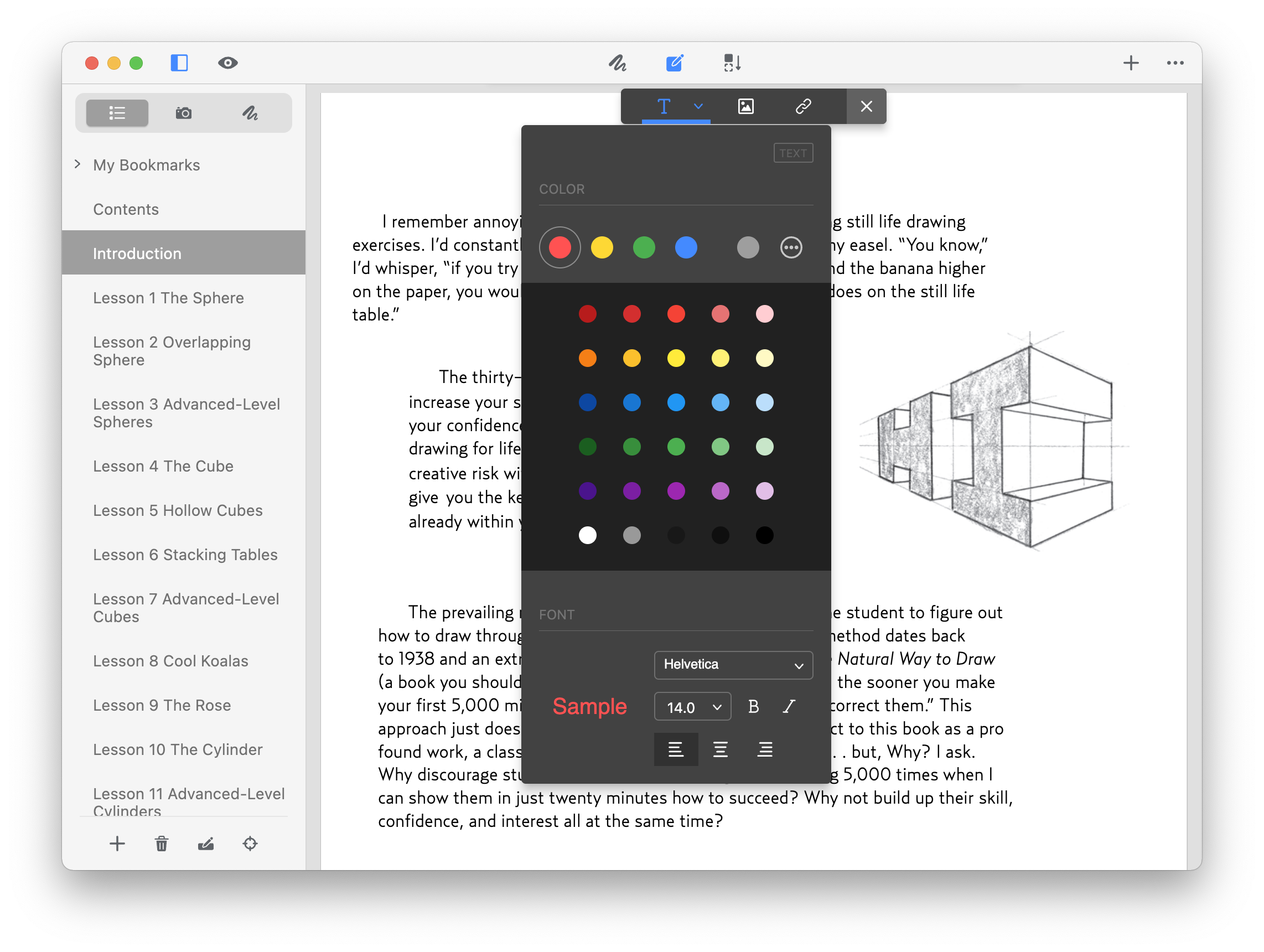Viewport: 1264px width, 952px height.
Task: Select the image insertion icon
Action: point(746,106)
